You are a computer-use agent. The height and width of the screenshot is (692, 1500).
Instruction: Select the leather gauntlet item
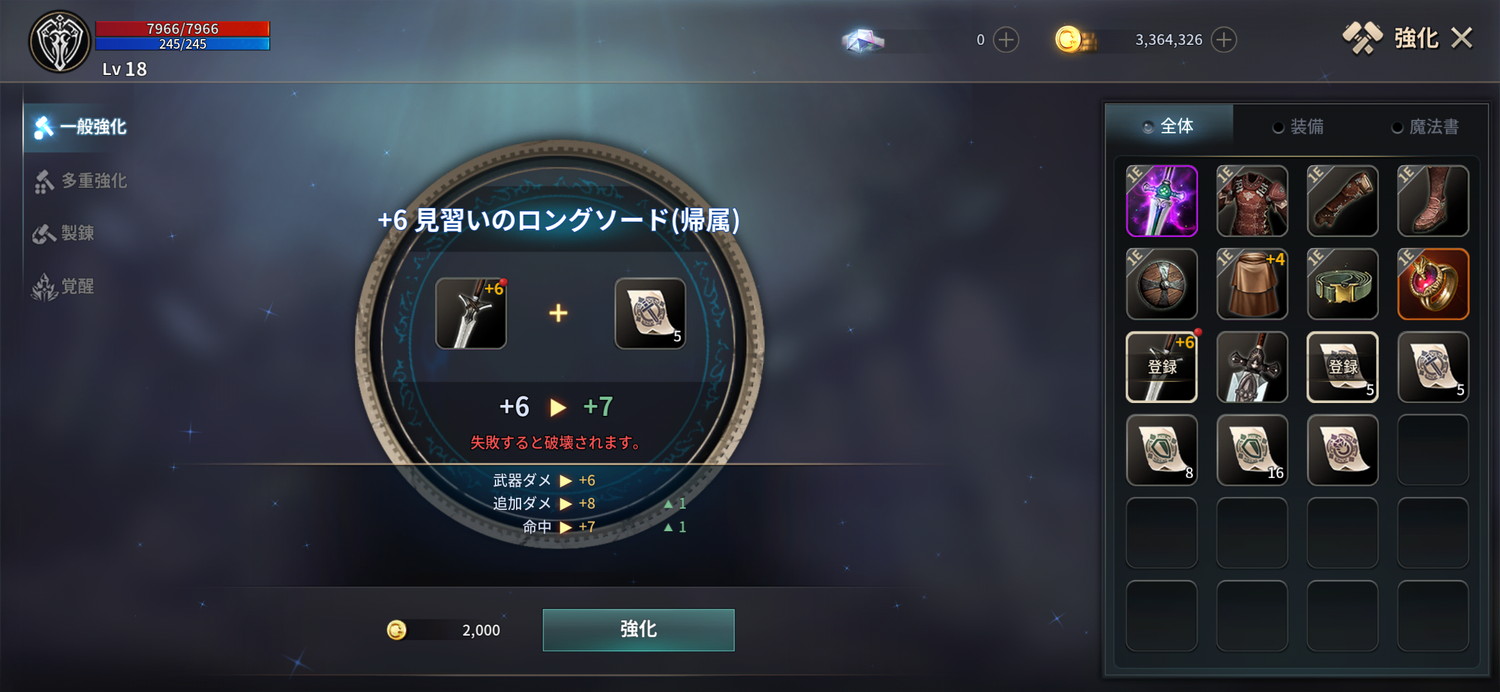[1342, 201]
